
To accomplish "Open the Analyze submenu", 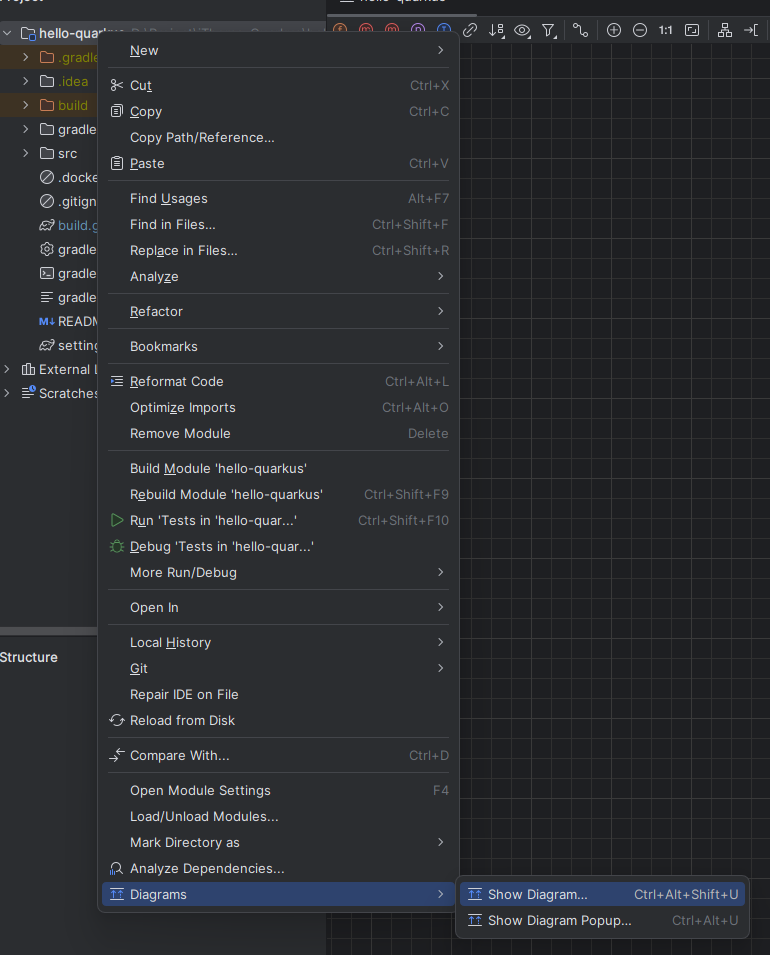I will [x=278, y=277].
